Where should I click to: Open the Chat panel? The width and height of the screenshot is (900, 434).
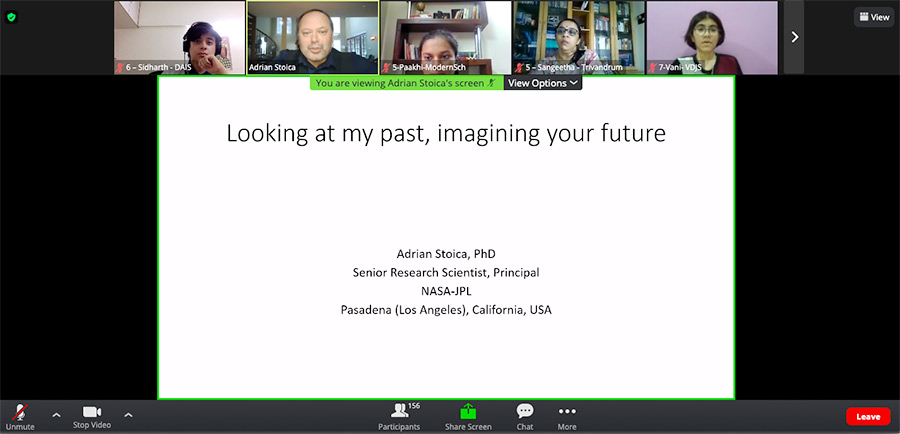pyautogui.click(x=525, y=415)
